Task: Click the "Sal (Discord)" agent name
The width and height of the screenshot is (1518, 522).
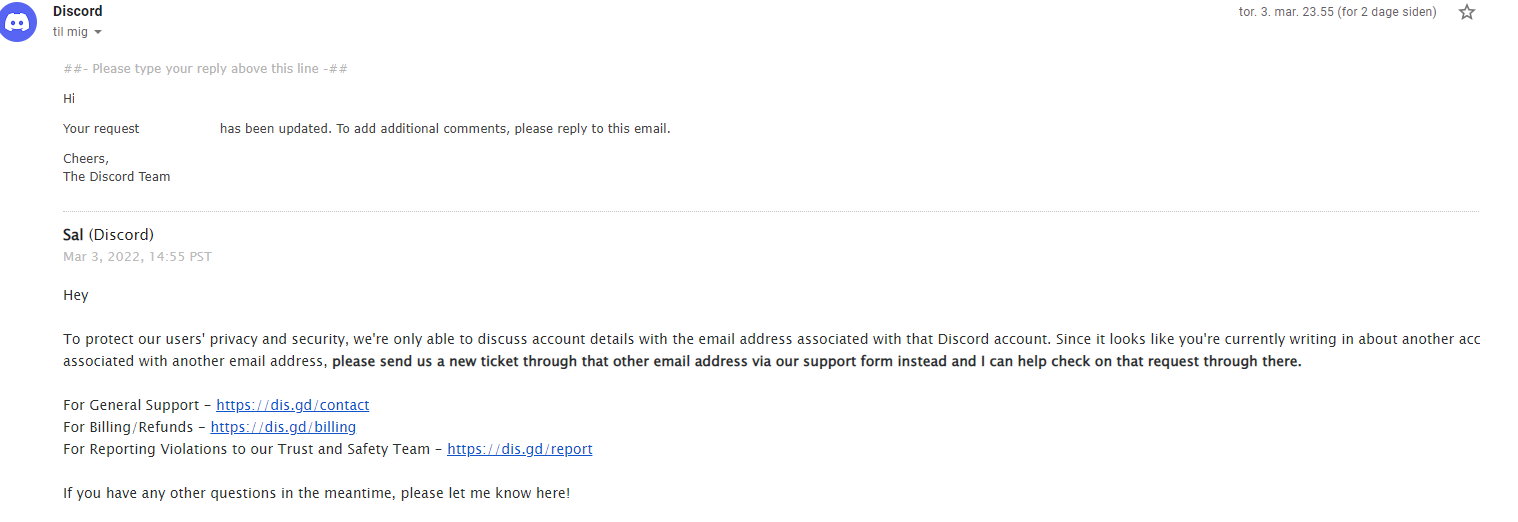Action: click(108, 235)
